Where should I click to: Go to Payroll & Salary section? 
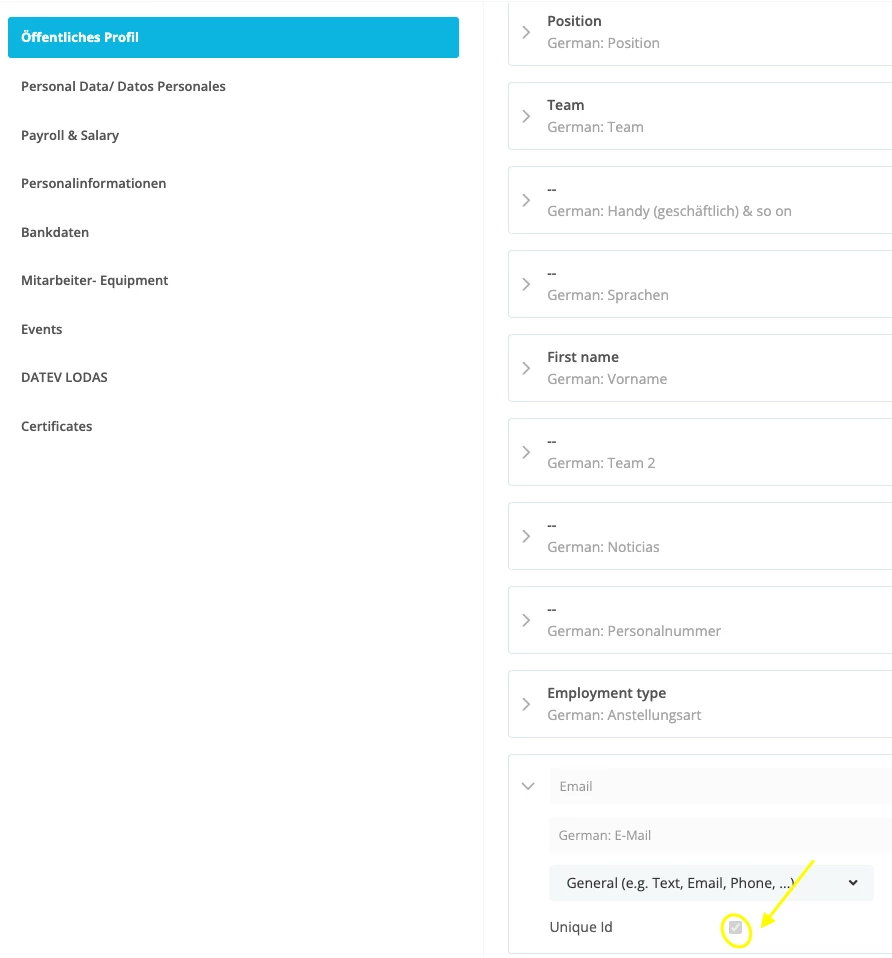tap(70, 135)
